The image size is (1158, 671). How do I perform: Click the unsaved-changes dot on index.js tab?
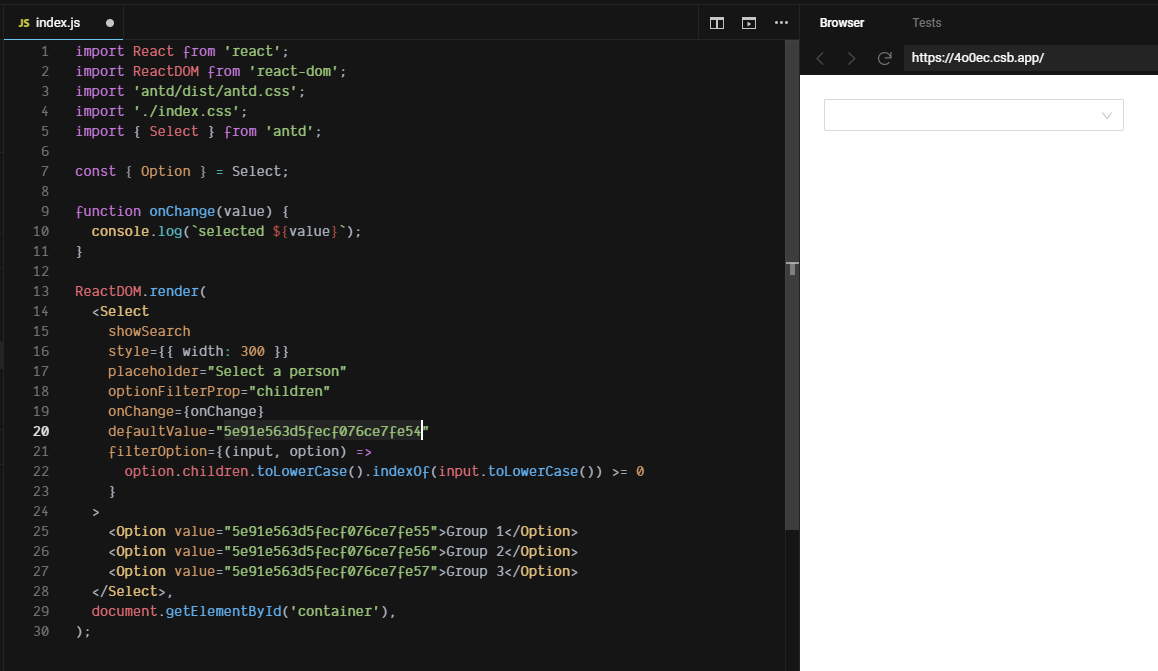tap(110, 22)
